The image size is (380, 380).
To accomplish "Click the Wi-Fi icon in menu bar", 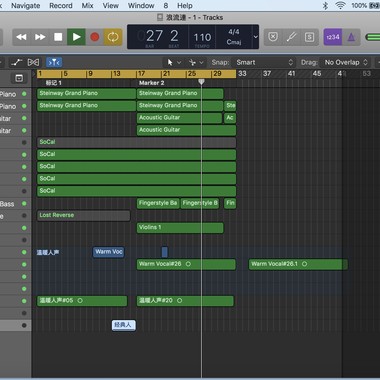I will (x=340, y=6).
